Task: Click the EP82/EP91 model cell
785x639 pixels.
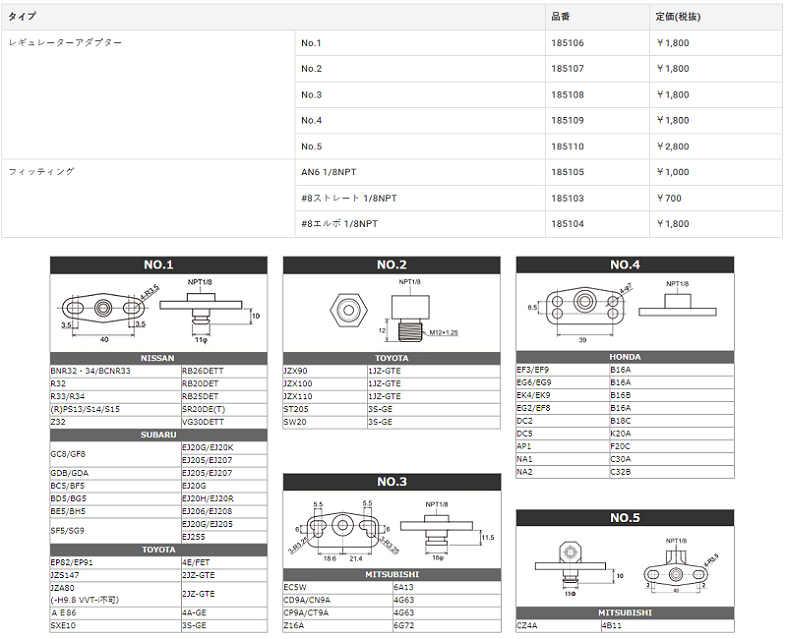Action: [116, 562]
